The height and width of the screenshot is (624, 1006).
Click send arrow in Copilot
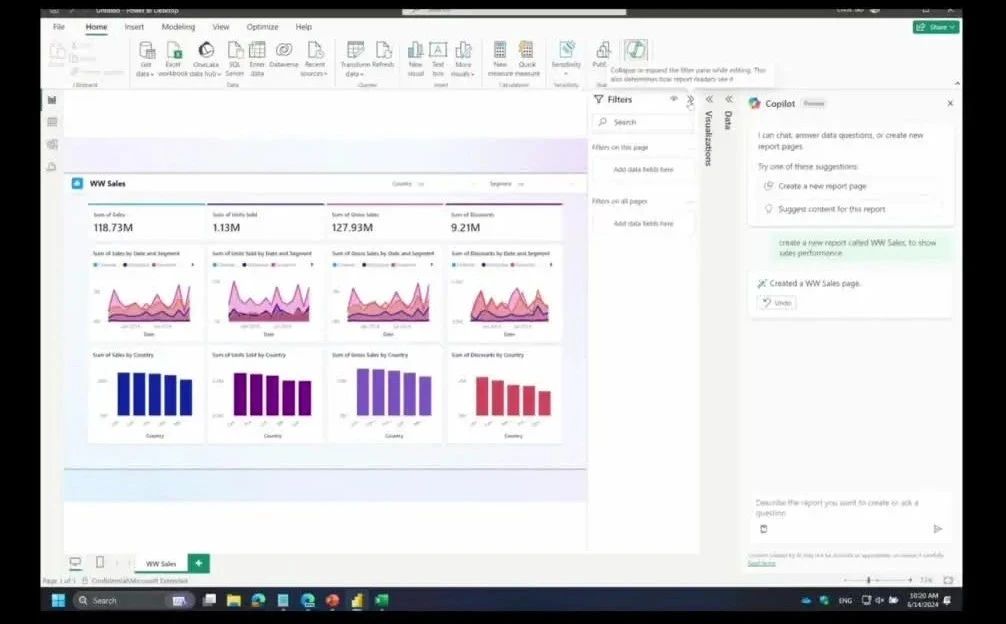click(x=937, y=528)
